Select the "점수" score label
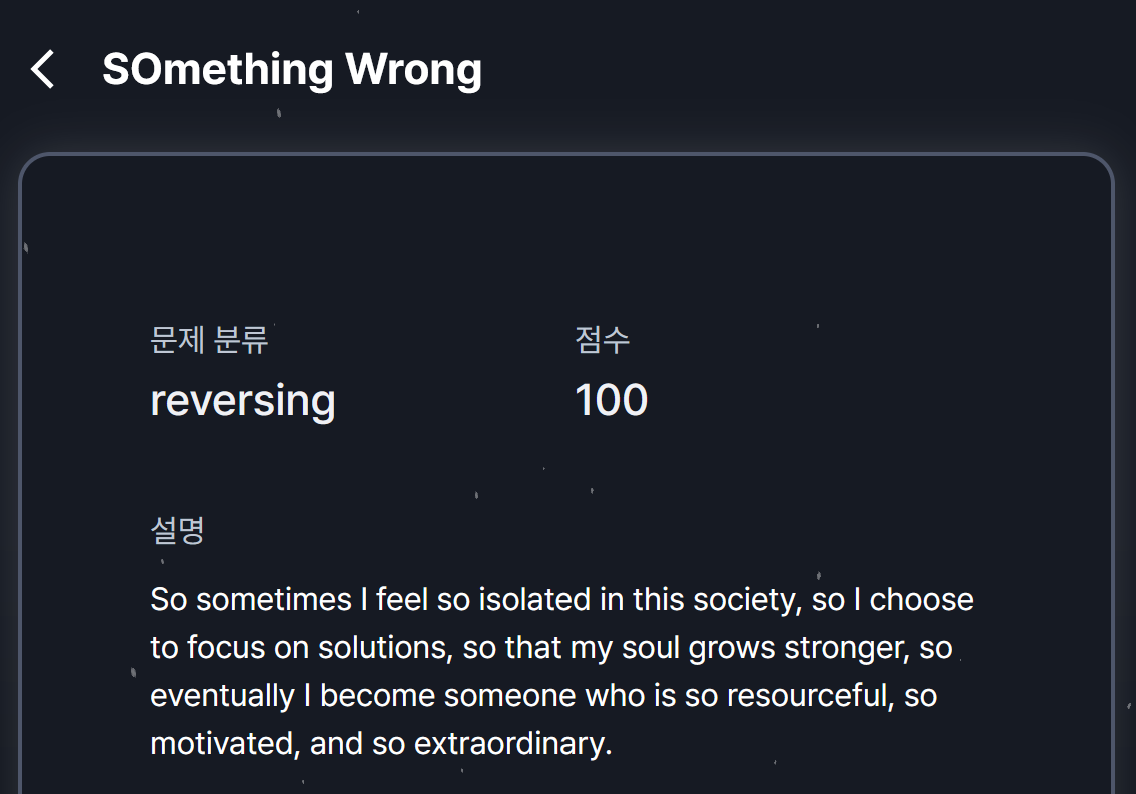The width and height of the screenshot is (1136, 794). 602,340
